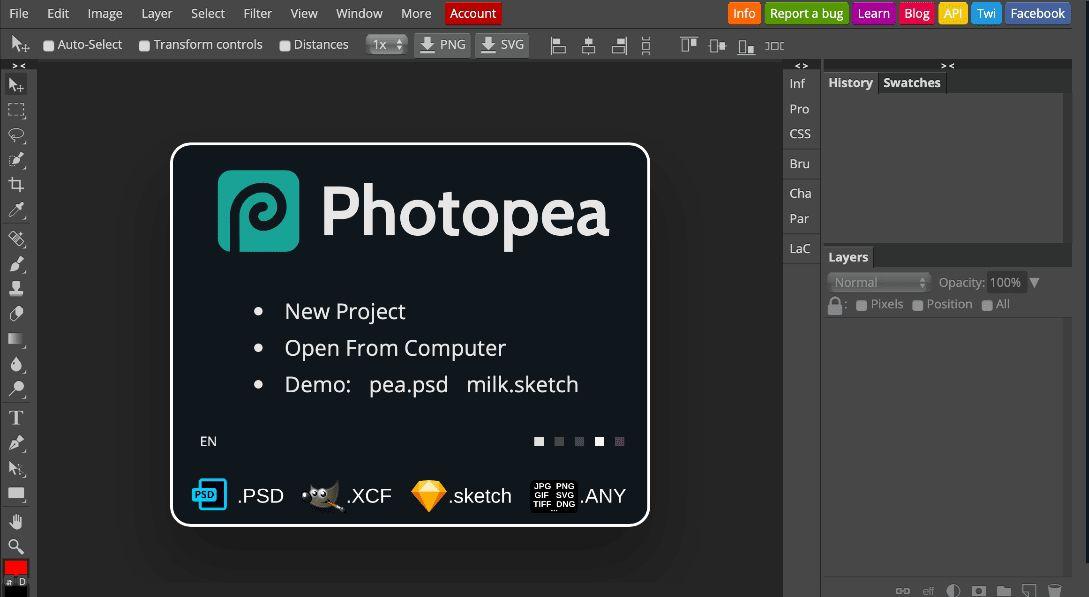Open the Filter menu

[257, 13]
